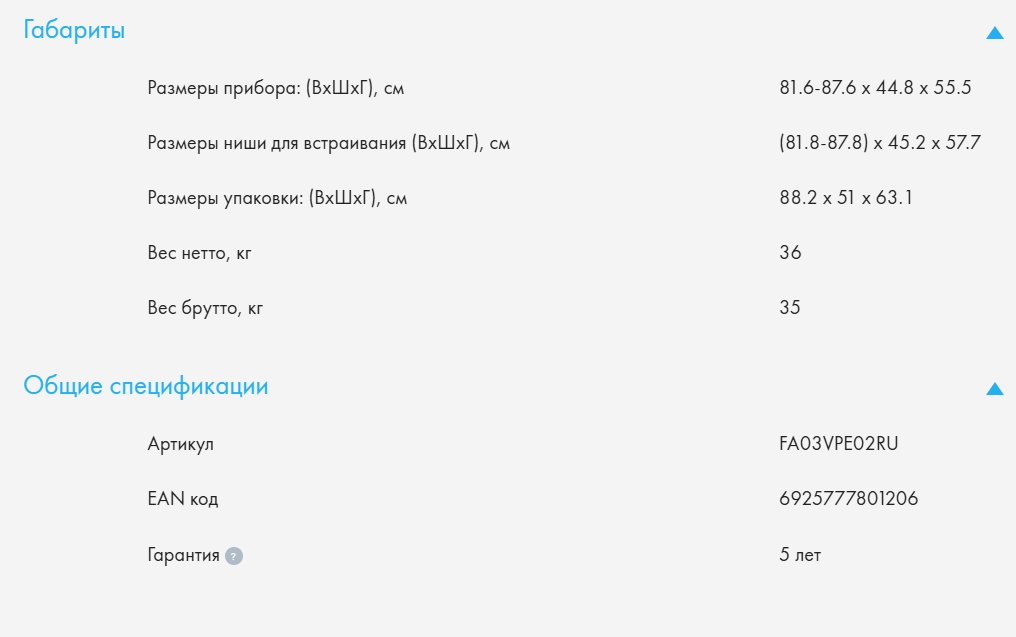Screen dimensions: 1016x637
Task: Click the niche size value (81.8-87.8) x 45.2 x 57.7
Action: point(880,143)
